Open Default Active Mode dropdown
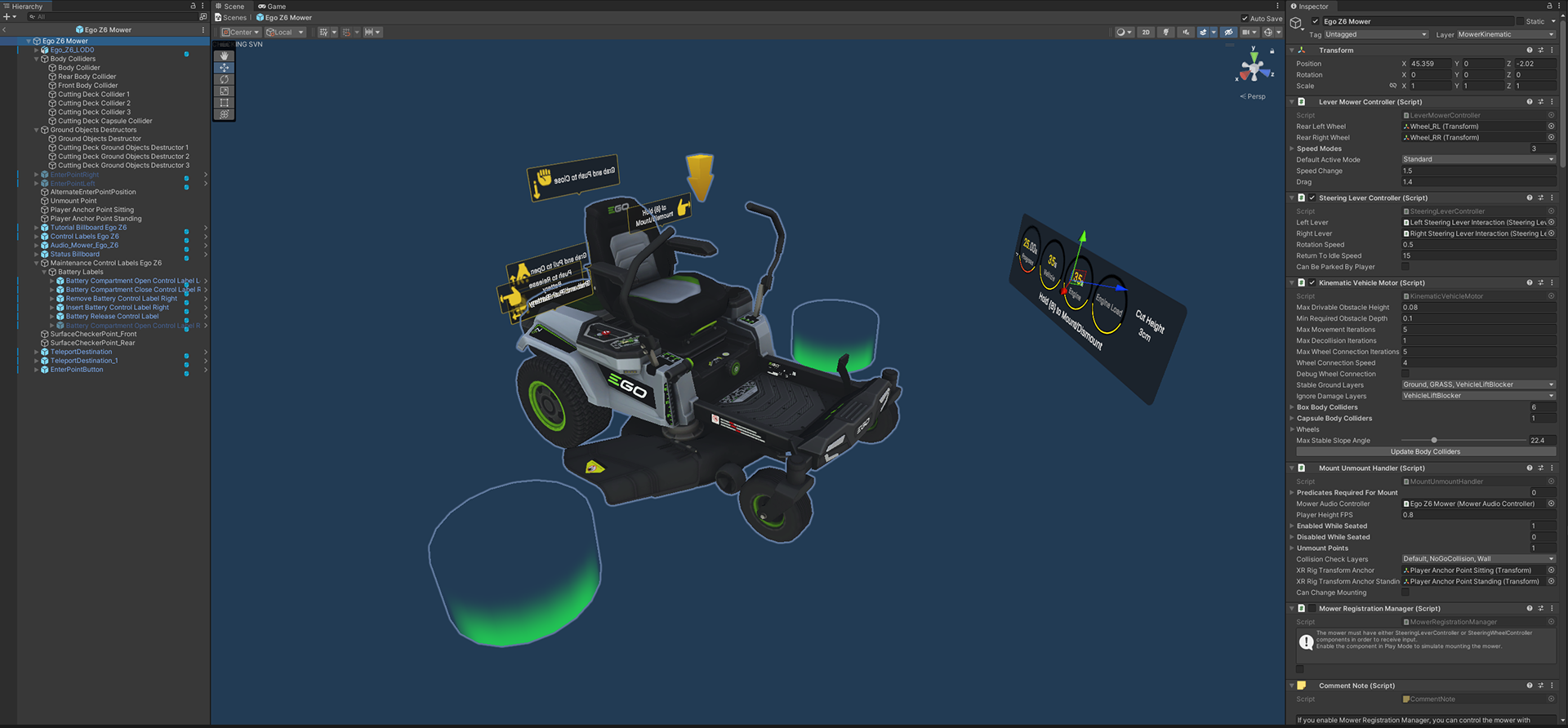This screenshot has width=1568, height=728. 1478,160
